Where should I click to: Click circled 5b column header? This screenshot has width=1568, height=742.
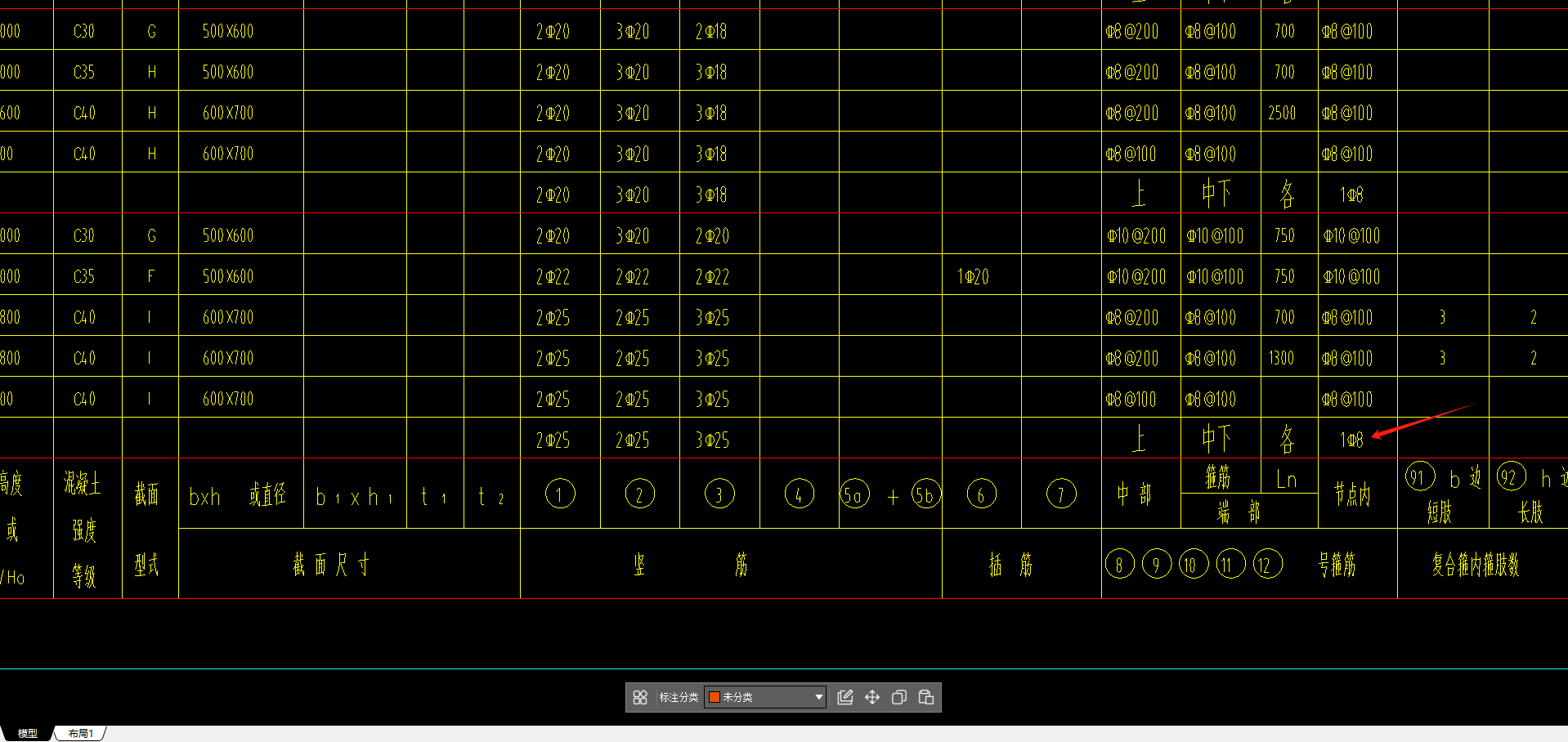(x=926, y=494)
